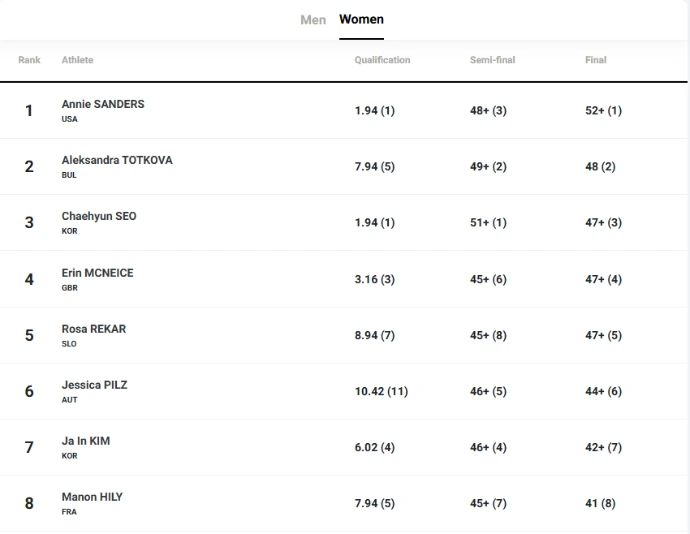Click SLO country code under Rosa Rekar

pos(69,343)
